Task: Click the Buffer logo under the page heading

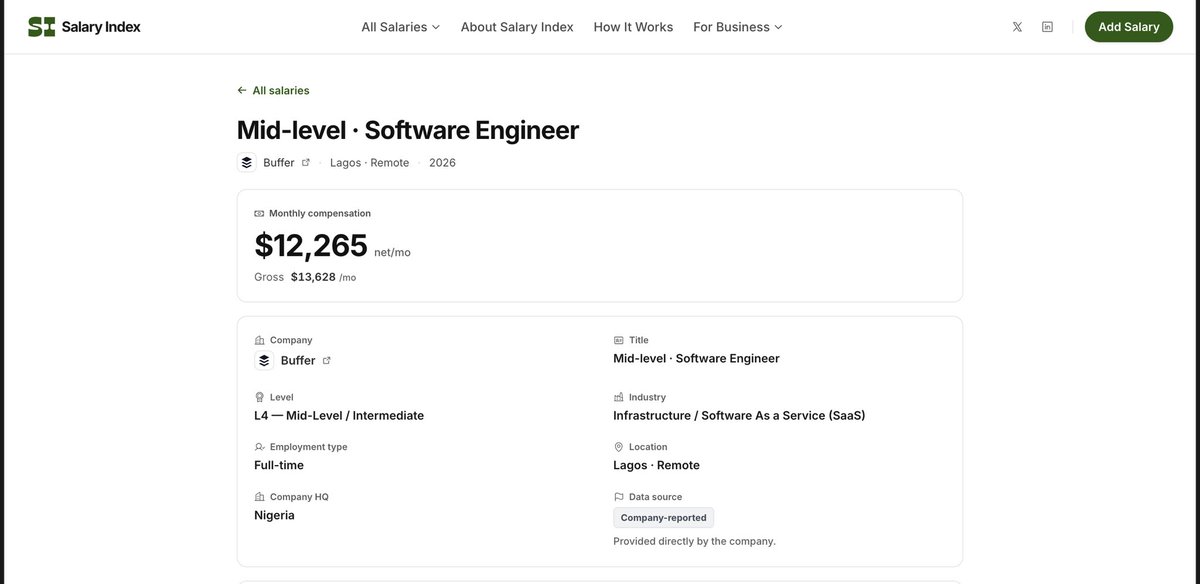Action: click(247, 162)
